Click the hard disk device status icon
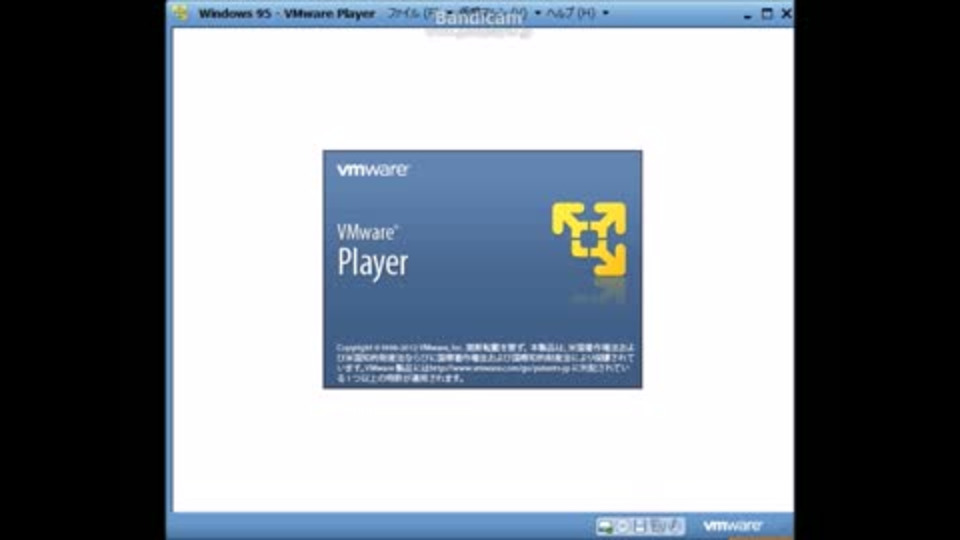Image resolution: width=960 pixels, height=540 pixels. 606,527
